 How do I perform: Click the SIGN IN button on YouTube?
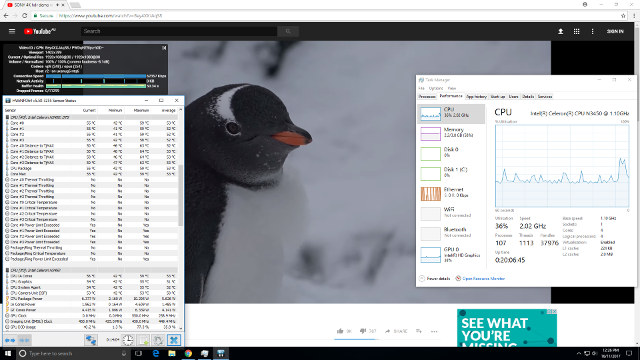tap(615, 31)
